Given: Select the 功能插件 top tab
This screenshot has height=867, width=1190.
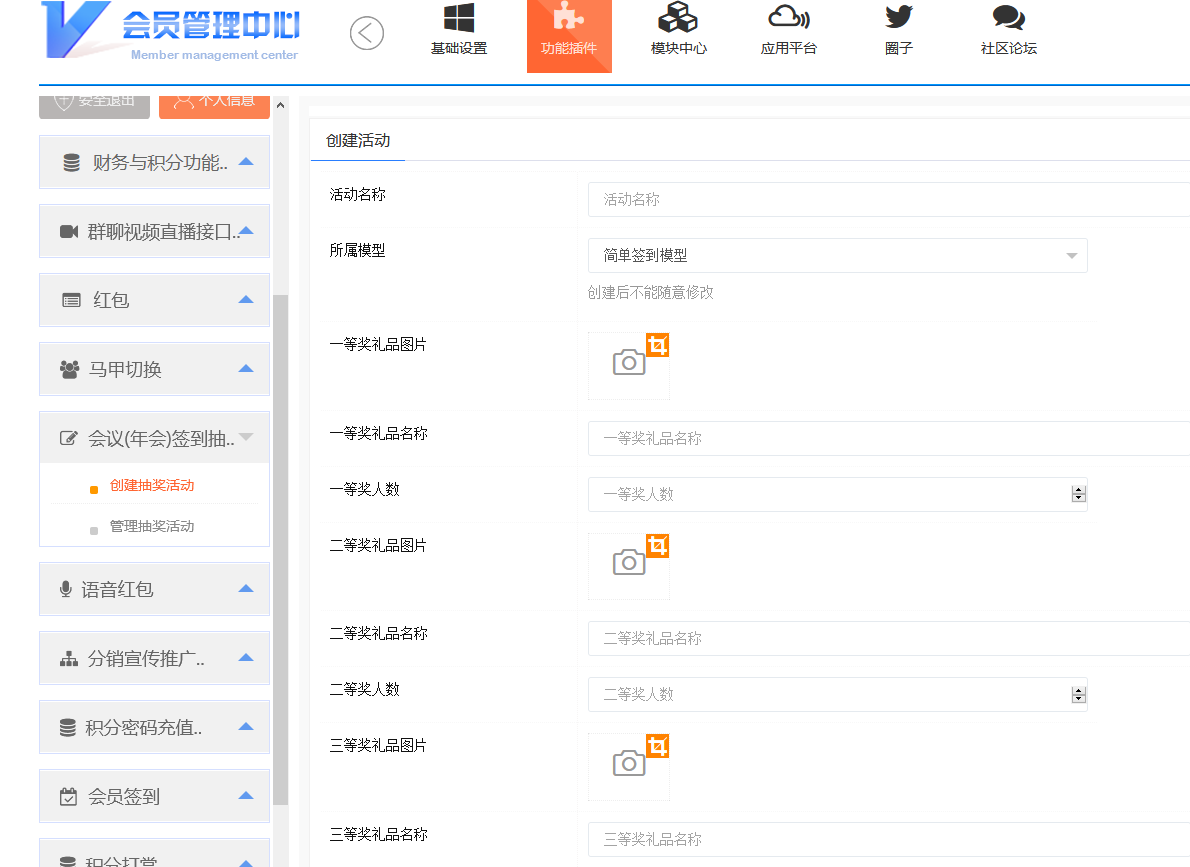Looking at the screenshot, I should pyautogui.click(x=569, y=35).
